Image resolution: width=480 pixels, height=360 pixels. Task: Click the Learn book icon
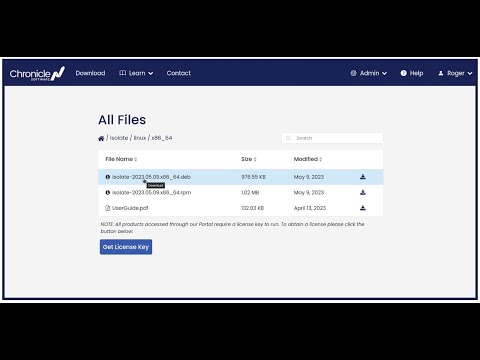click(122, 73)
